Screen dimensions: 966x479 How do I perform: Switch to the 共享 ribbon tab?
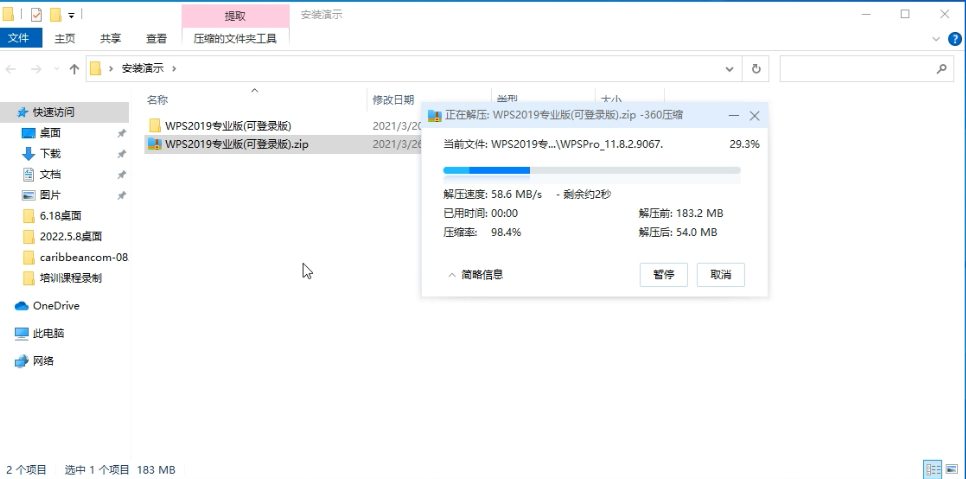pyautogui.click(x=110, y=38)
